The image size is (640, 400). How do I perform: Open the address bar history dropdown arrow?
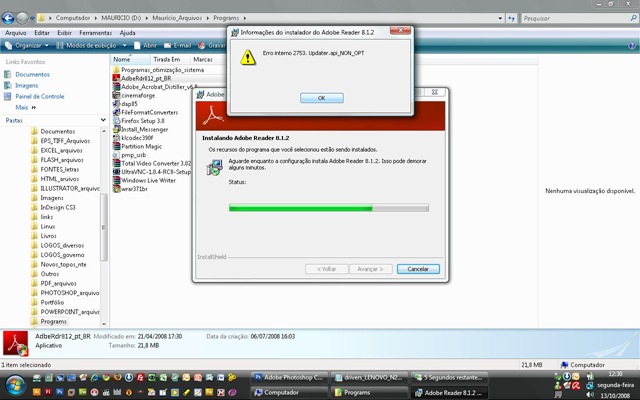[x=500, y=18]
